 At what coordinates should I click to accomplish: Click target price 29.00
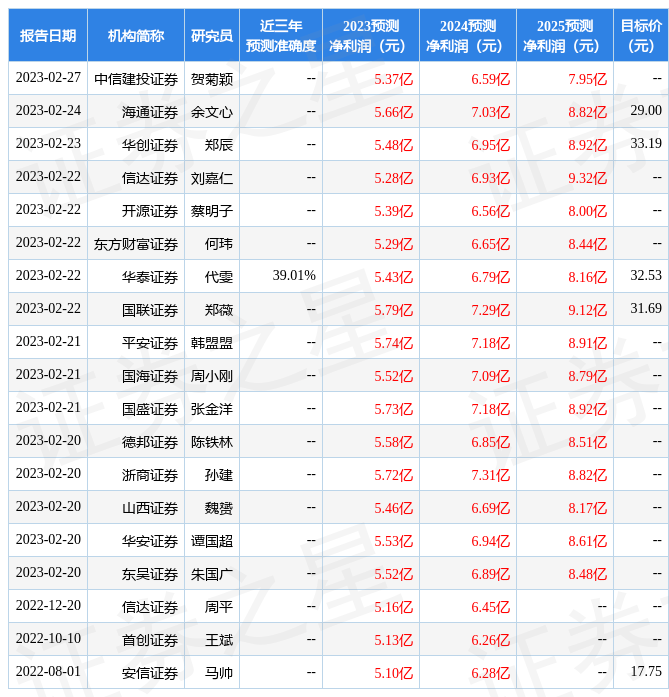tap(646, 110)
